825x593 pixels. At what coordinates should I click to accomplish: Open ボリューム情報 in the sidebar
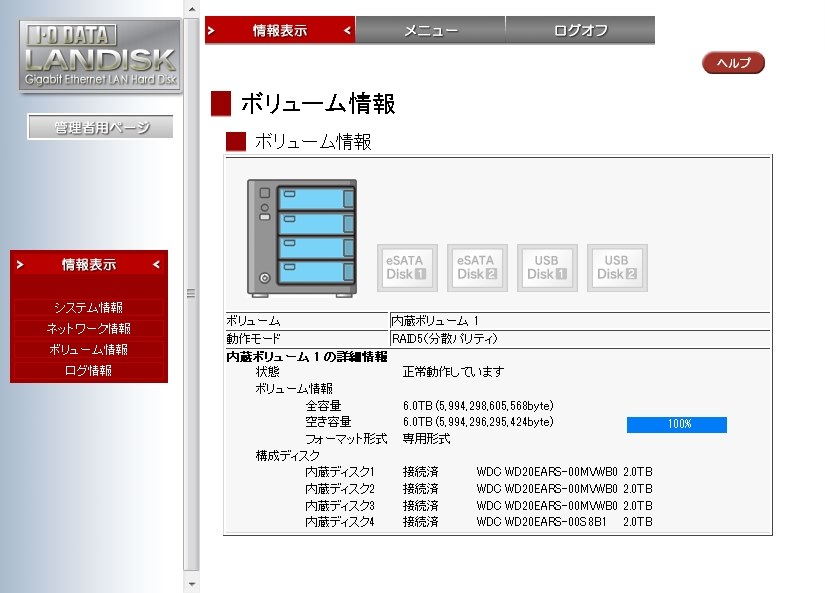point(88,349)
